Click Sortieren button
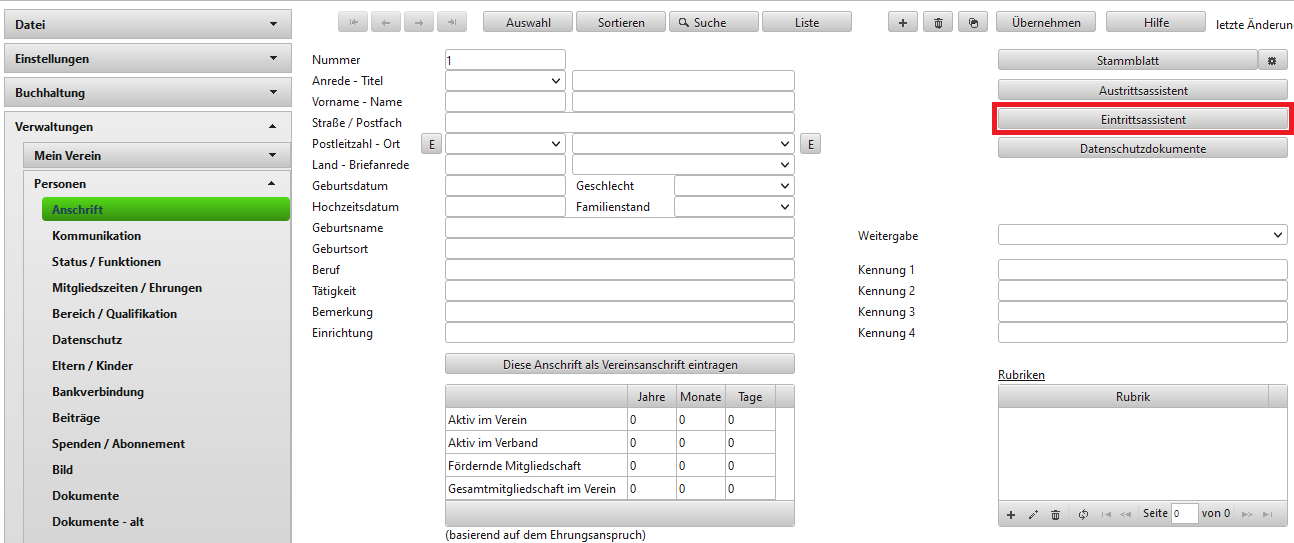 tap(621, 22)
